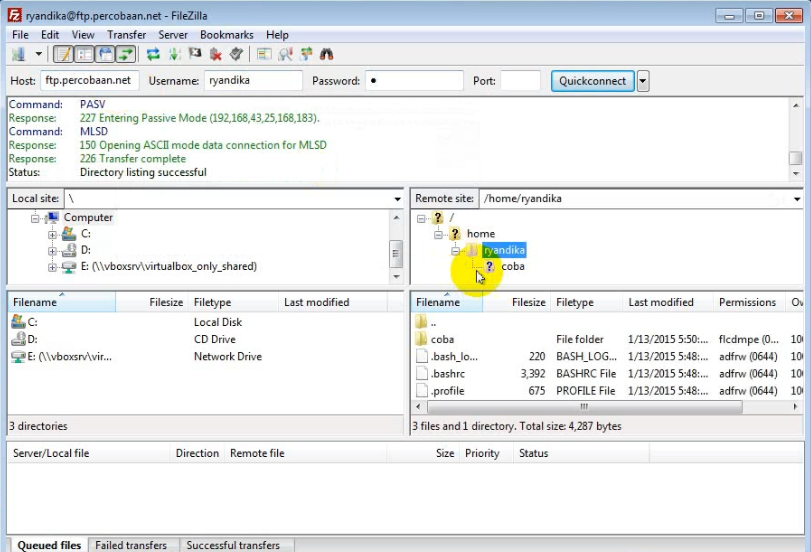
Task: Search for files with binoculars icon
Action: [x=326, y=54]
